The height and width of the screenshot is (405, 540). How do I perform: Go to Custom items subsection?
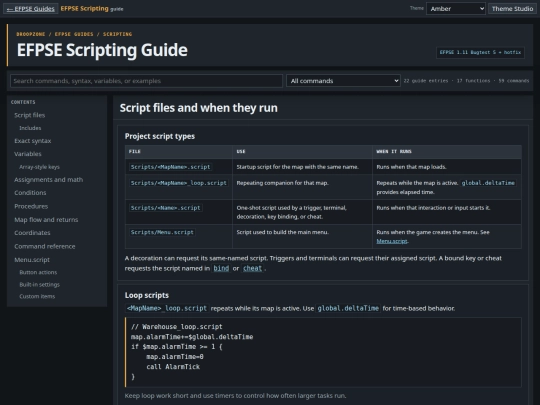[37, 297]
